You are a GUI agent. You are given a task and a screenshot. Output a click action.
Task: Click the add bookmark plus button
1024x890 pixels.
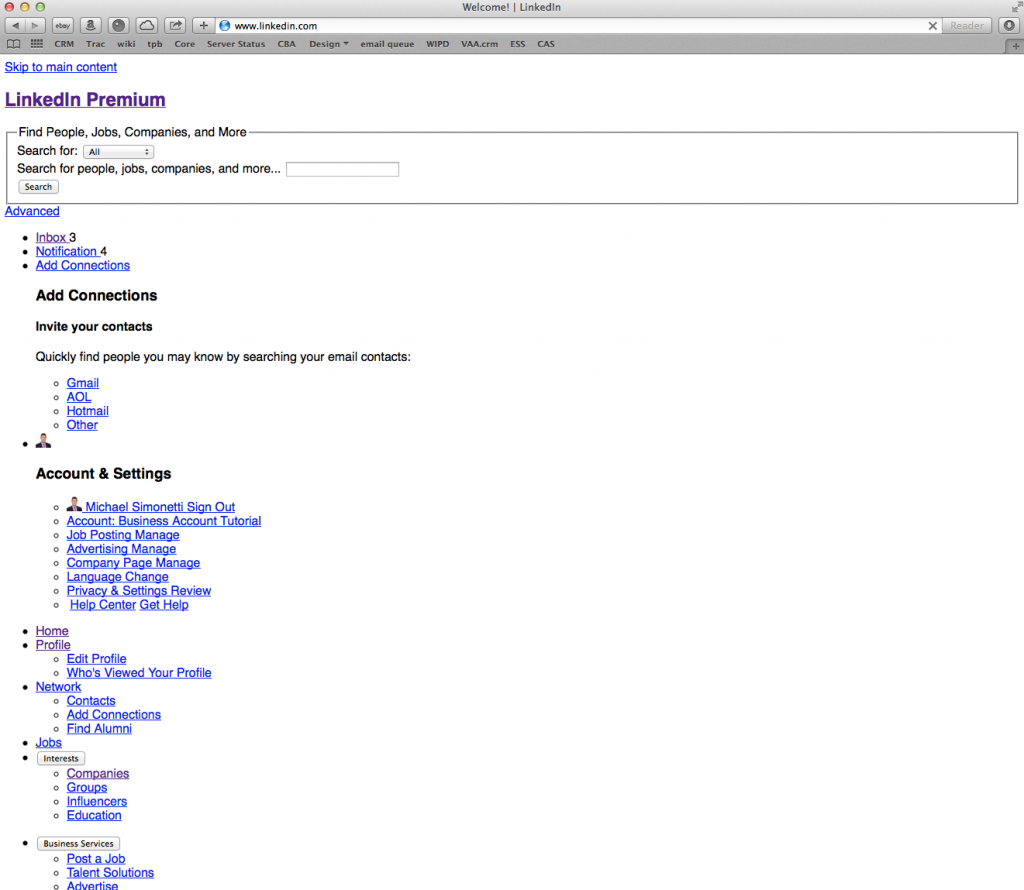click(x=204, y=25)
